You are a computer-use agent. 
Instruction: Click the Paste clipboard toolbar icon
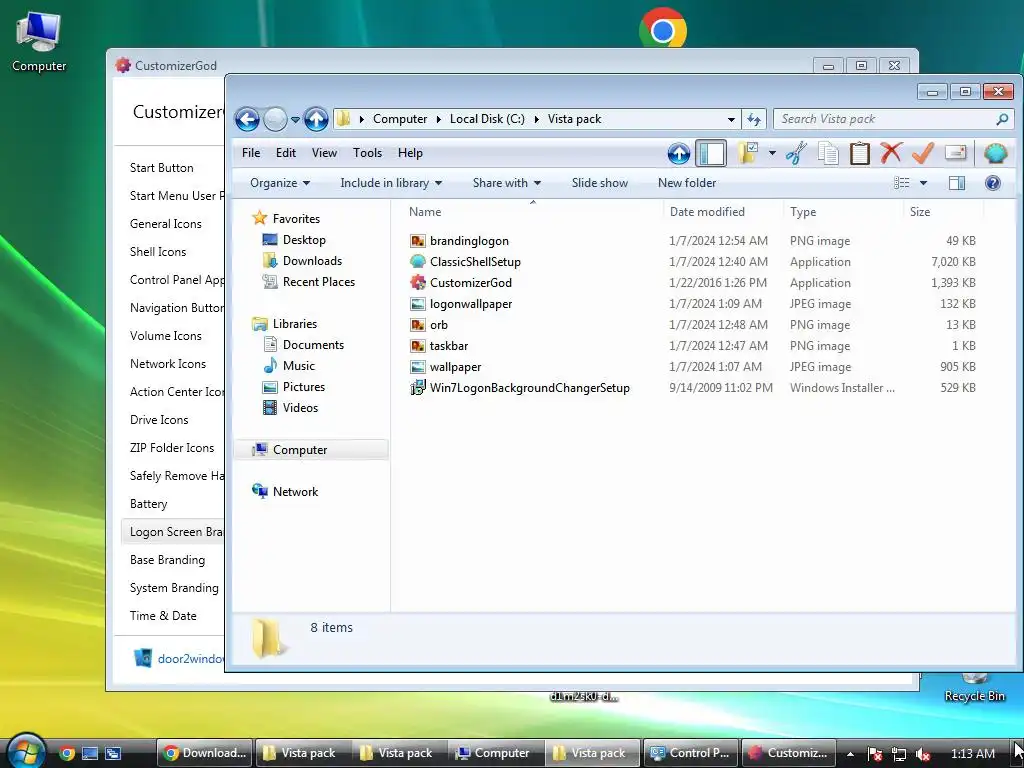[x=859, y=153]
